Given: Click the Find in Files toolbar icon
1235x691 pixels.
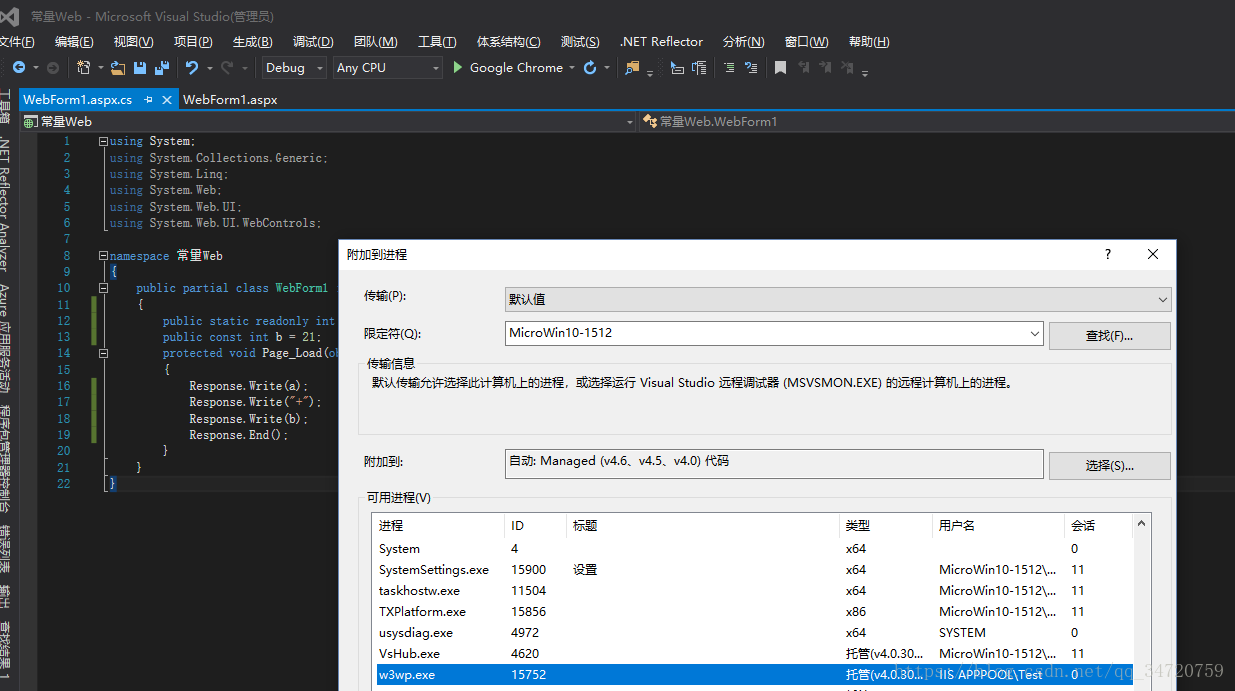Looking at the screenshot, I should pos(632,67).
